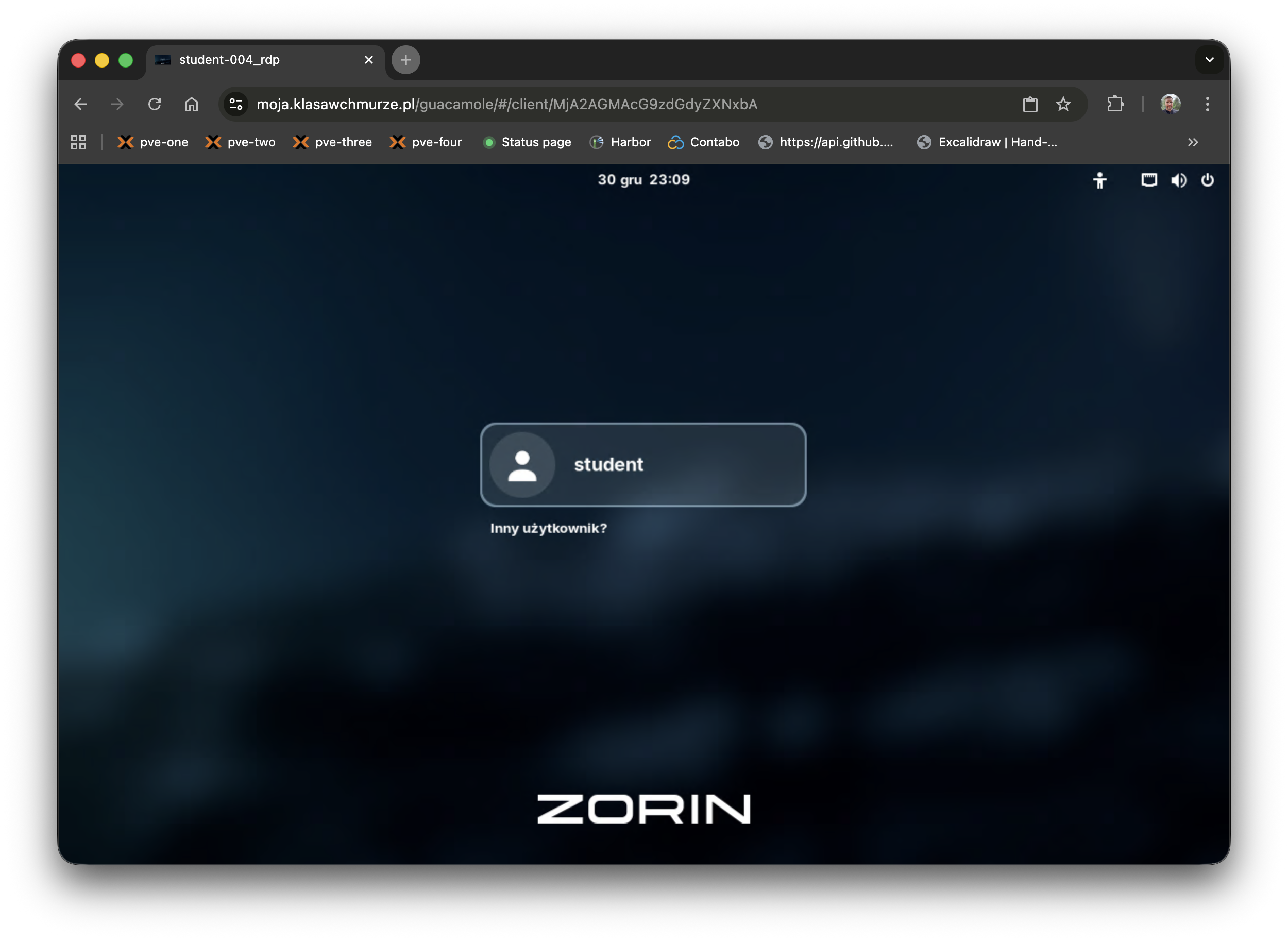The image size is (1288, 941).
Task: Open the Chrome extensions puzzle icon
Action: [x=1115, y=104]
